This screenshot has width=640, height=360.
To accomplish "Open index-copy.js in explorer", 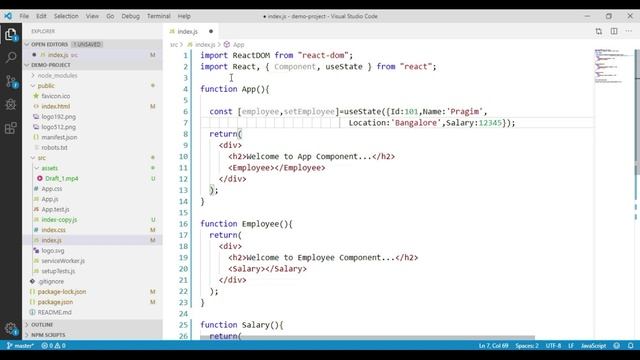I will point(59,220).
